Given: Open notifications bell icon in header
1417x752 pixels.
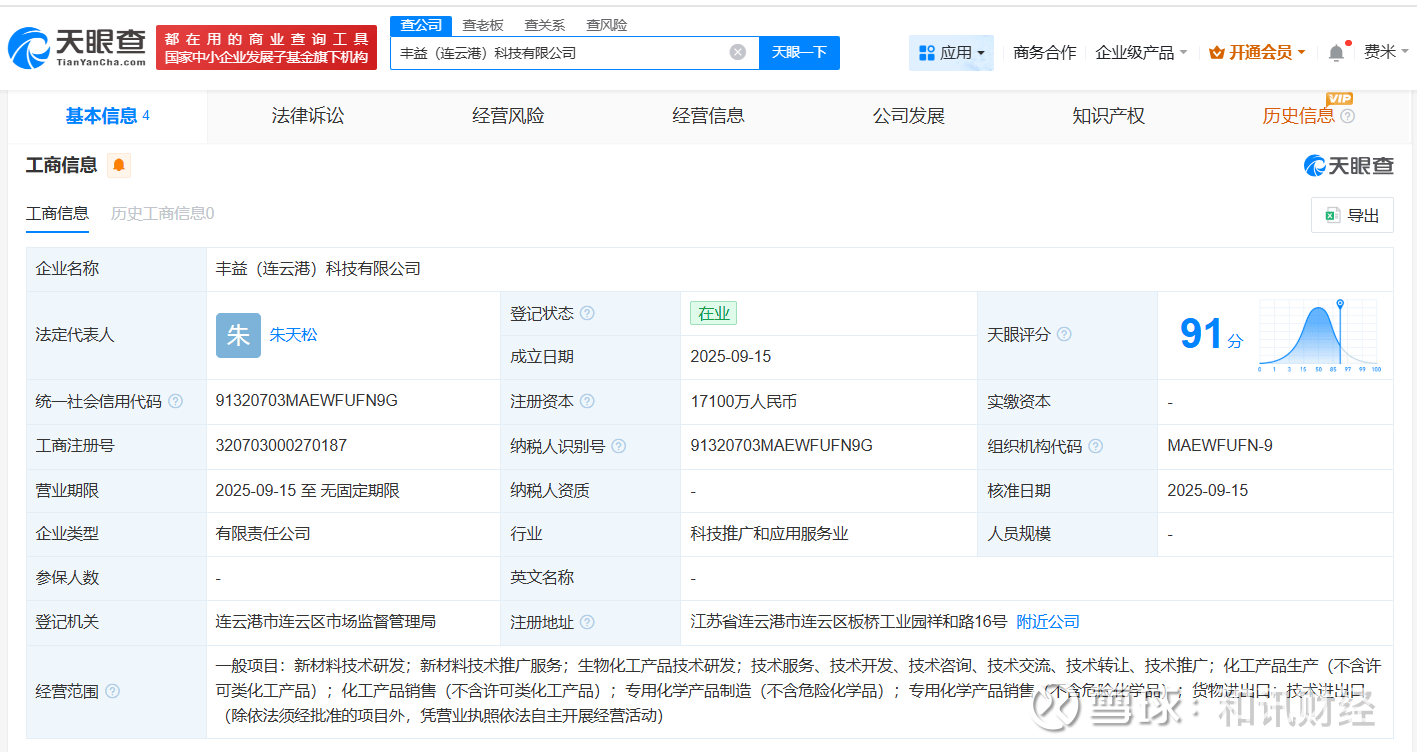Looking at the screenshot, I should (1336, 53).
